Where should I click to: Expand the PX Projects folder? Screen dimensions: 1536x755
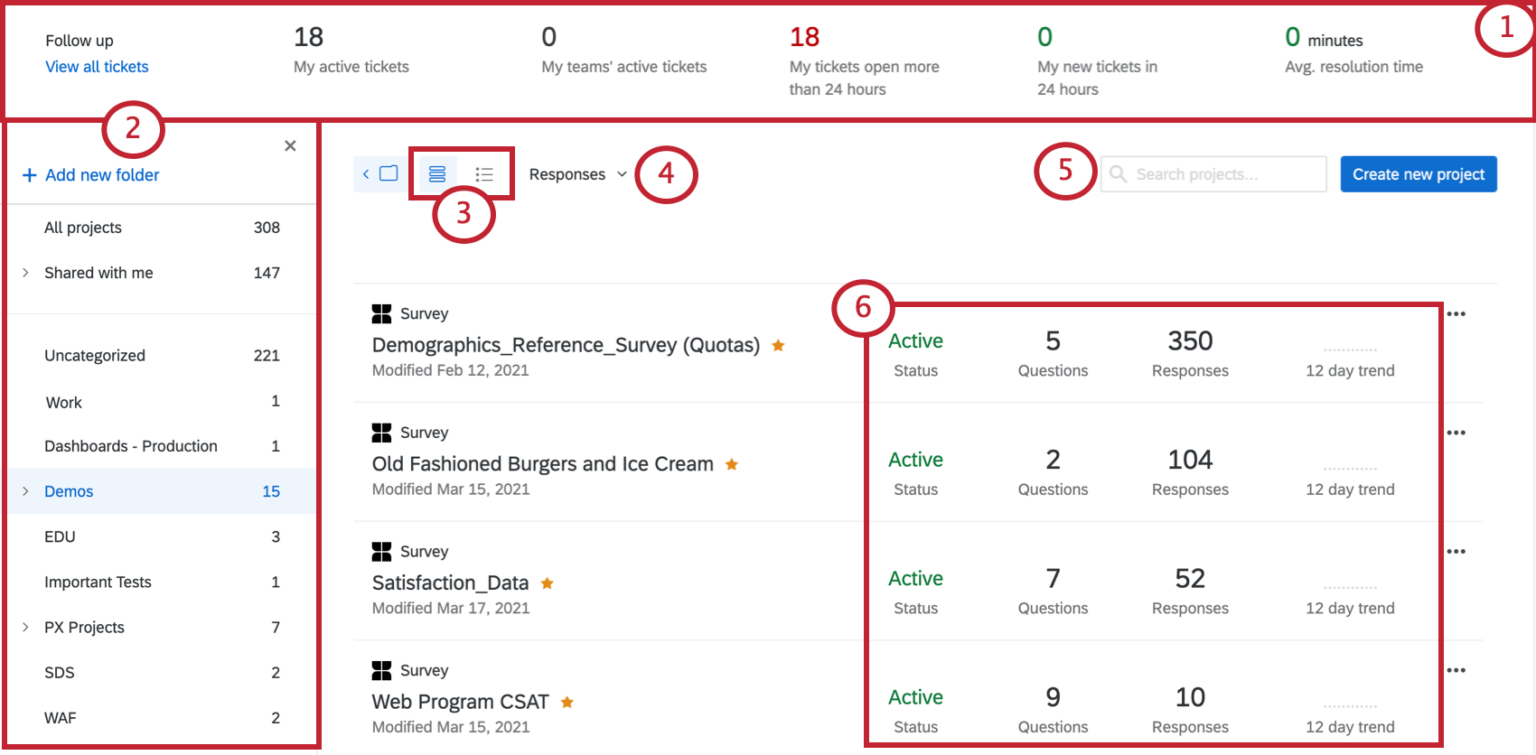(x=24, y=627)
